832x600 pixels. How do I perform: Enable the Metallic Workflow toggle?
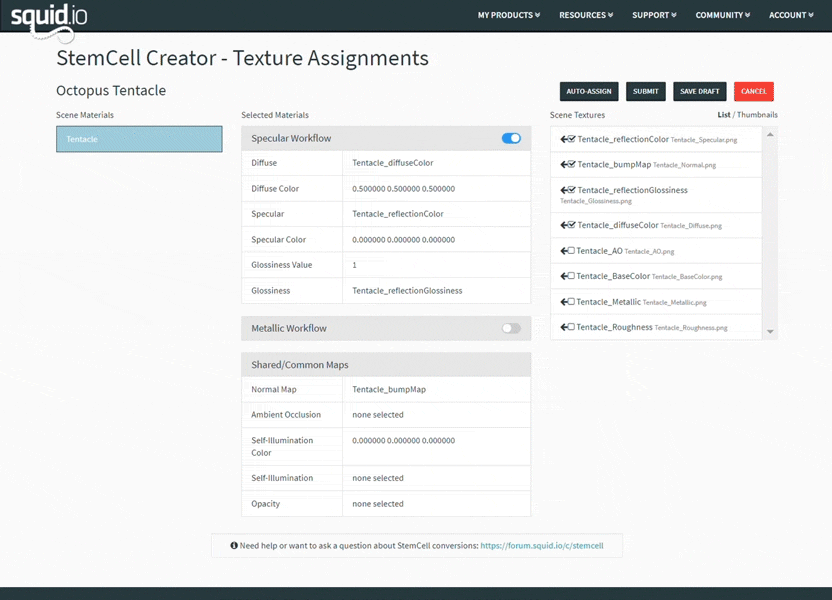coord(512,328)
